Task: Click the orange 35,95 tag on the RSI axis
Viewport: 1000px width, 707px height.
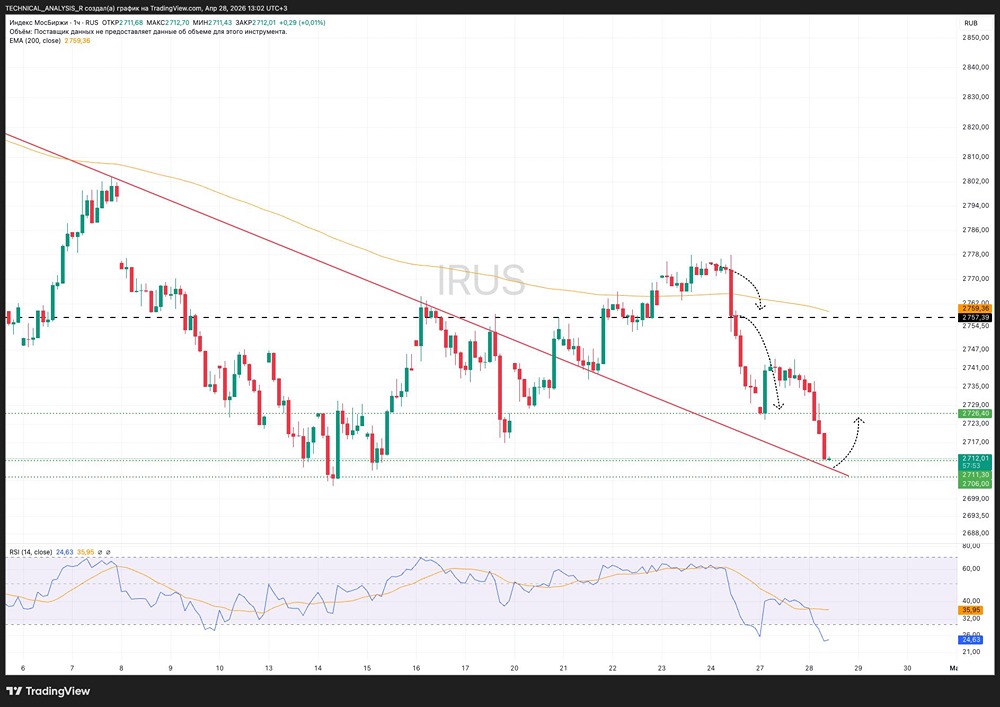Action: click(x=971, y=610)
